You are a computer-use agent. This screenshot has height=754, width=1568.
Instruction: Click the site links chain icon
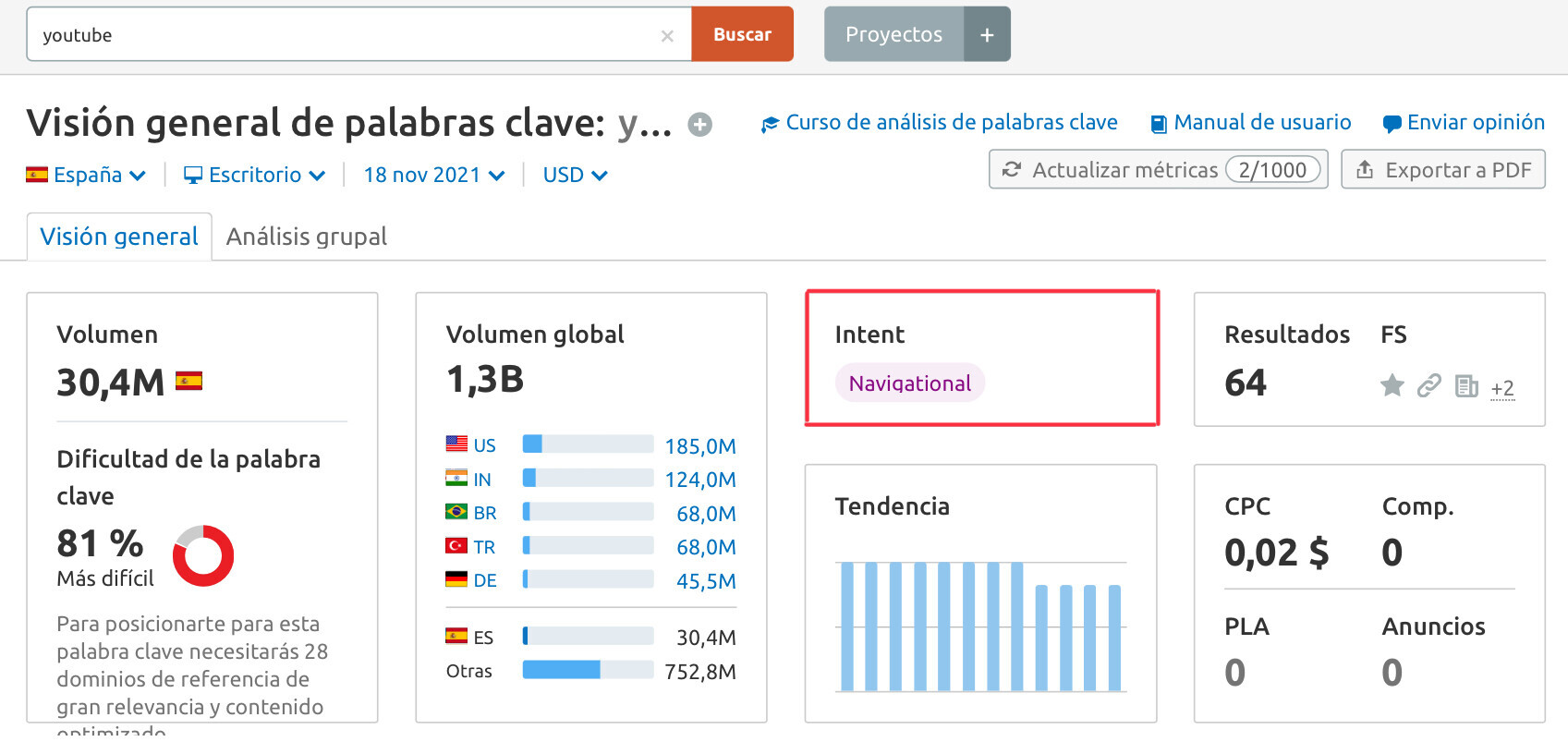1429,385
